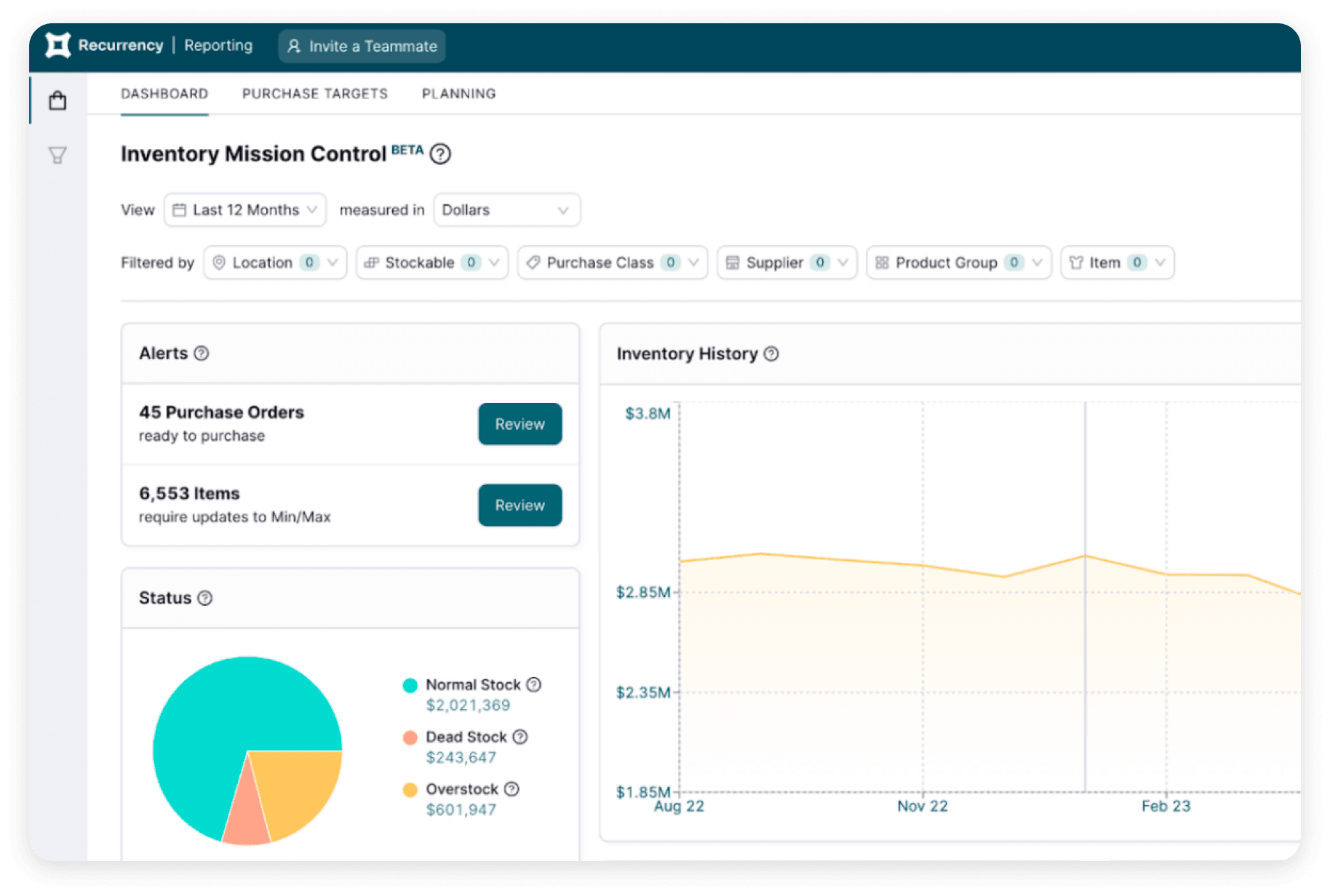Image resolution: width=1330 pixels, height=896 pixels.
Task: Expand the Location filter dropdown
Action: [x=275, y=263]
